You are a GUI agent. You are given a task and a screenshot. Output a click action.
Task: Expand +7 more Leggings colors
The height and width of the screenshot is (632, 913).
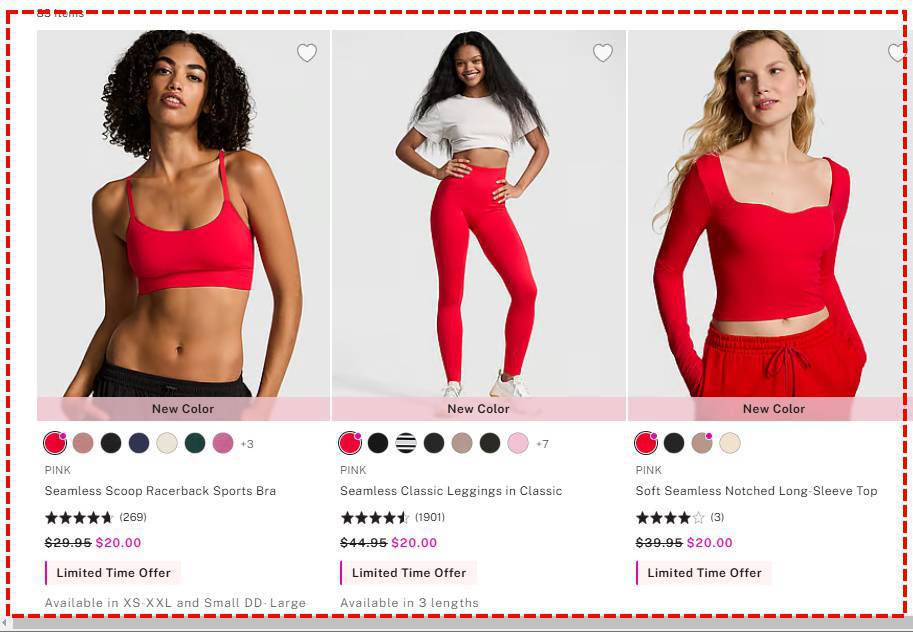[542, 444]
